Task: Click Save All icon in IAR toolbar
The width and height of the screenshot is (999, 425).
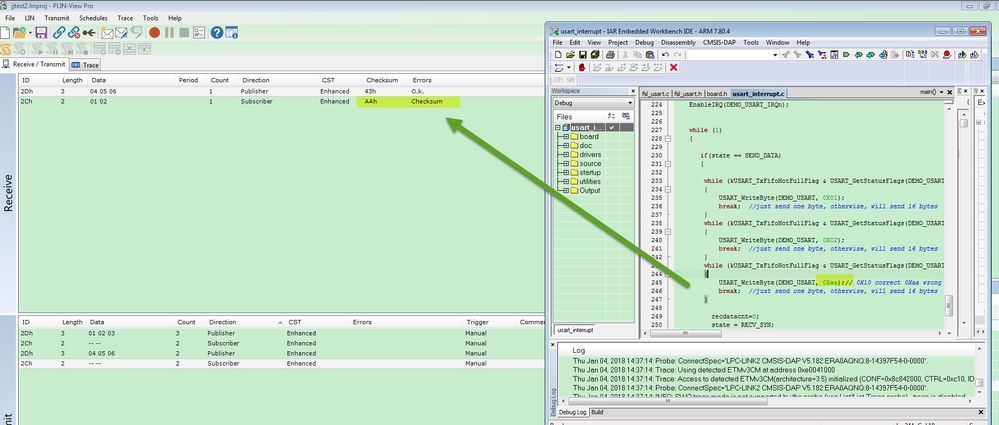Action: coord(595,55)
